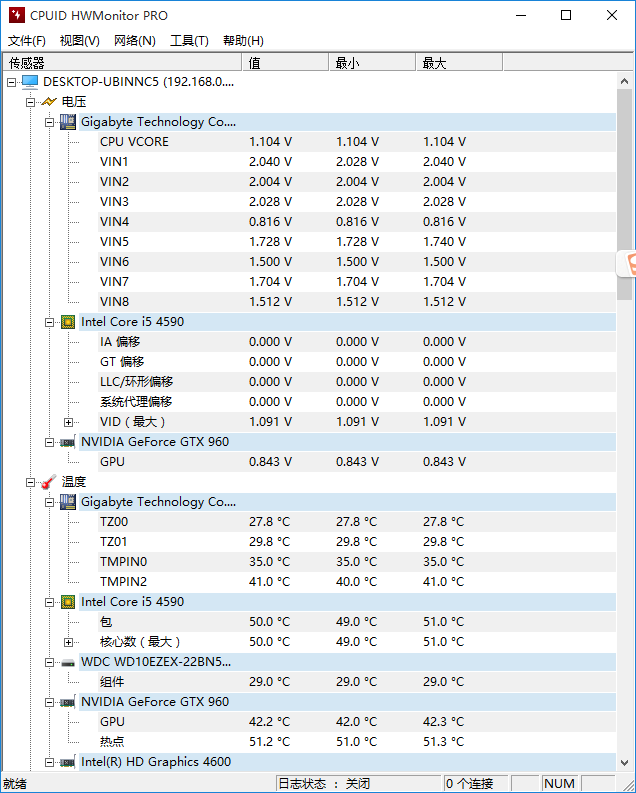This screenshot has width=636, height=793.
Task: Collapse Gigabyte Technology node under 电压
Action: click(49, 122)
